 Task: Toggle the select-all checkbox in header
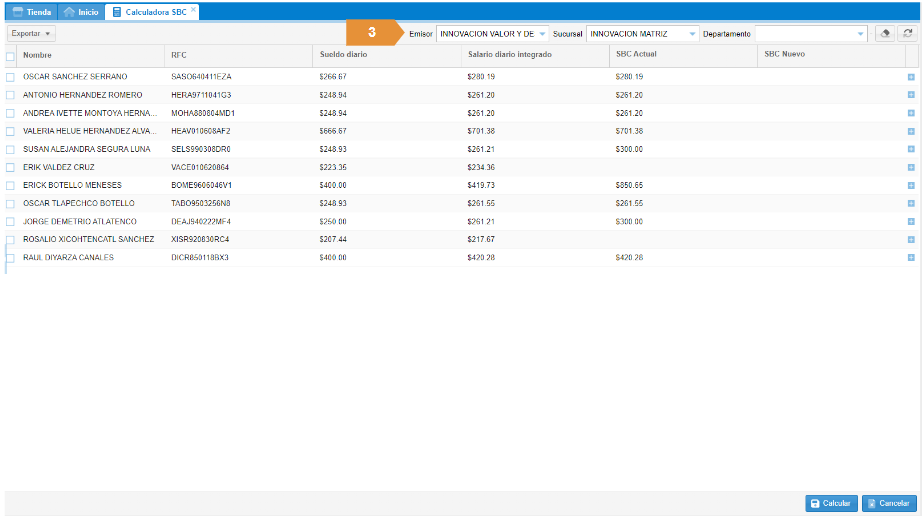click(x=11, y=55)
